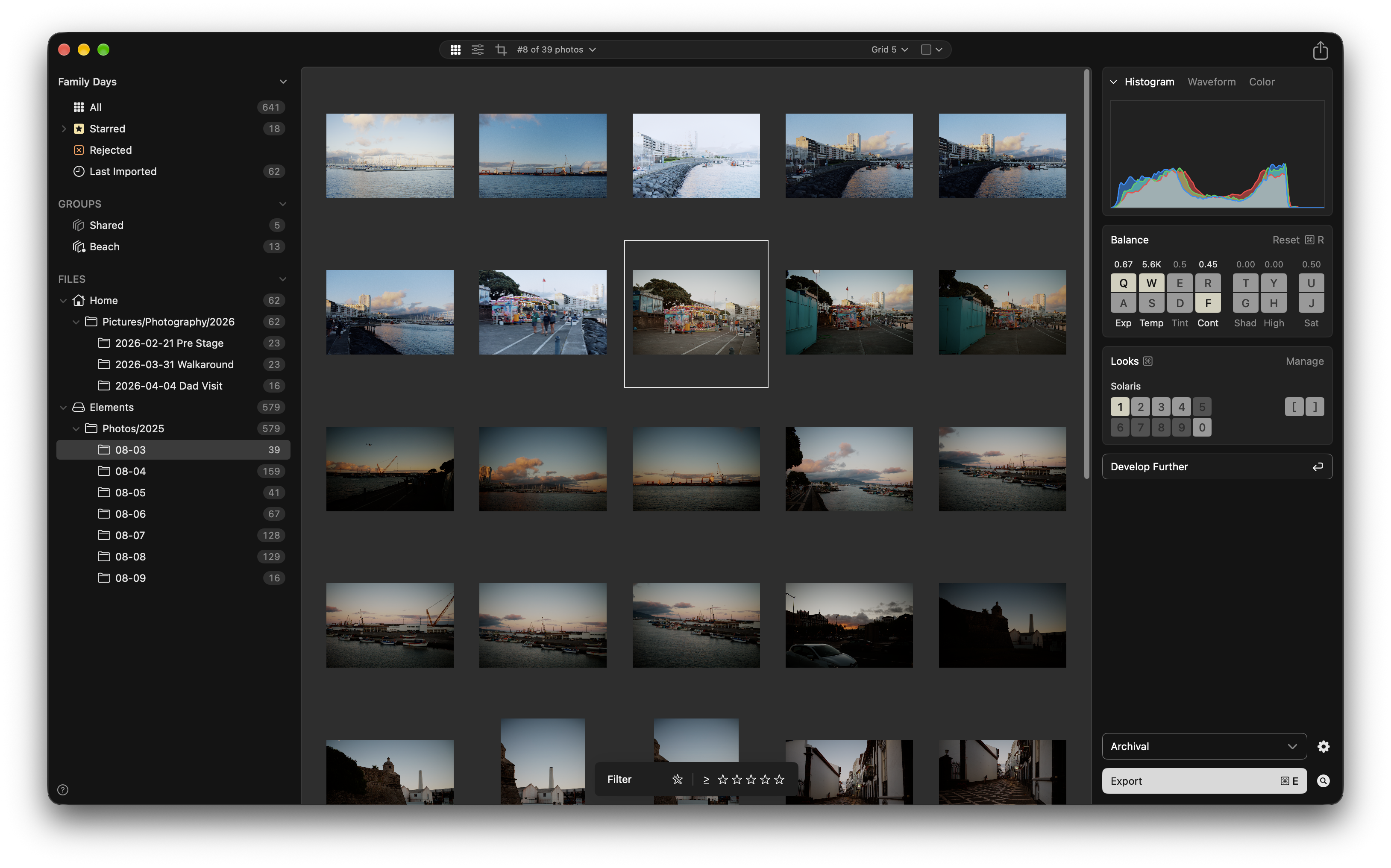Image resolution: width=1391 pixels, height=868 pixels.
Task: Open the 08-04 folder
Action: tap(173, 471)
